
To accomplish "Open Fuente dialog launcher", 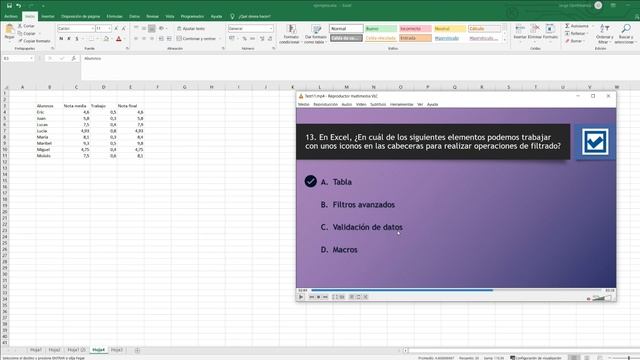I will (127, 49).
